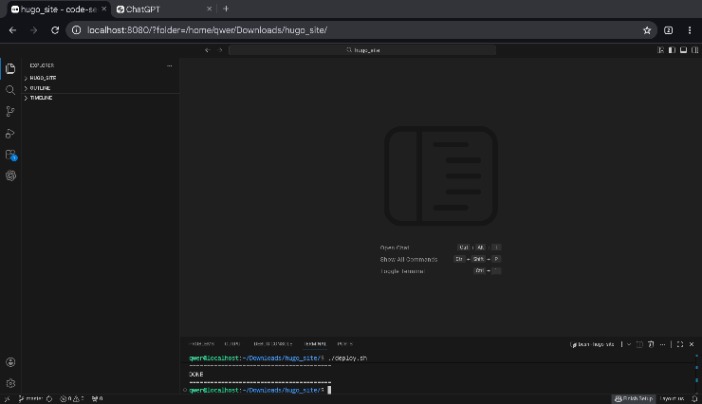
Task: Click the browser address bar URL
Action: (207, 30)
